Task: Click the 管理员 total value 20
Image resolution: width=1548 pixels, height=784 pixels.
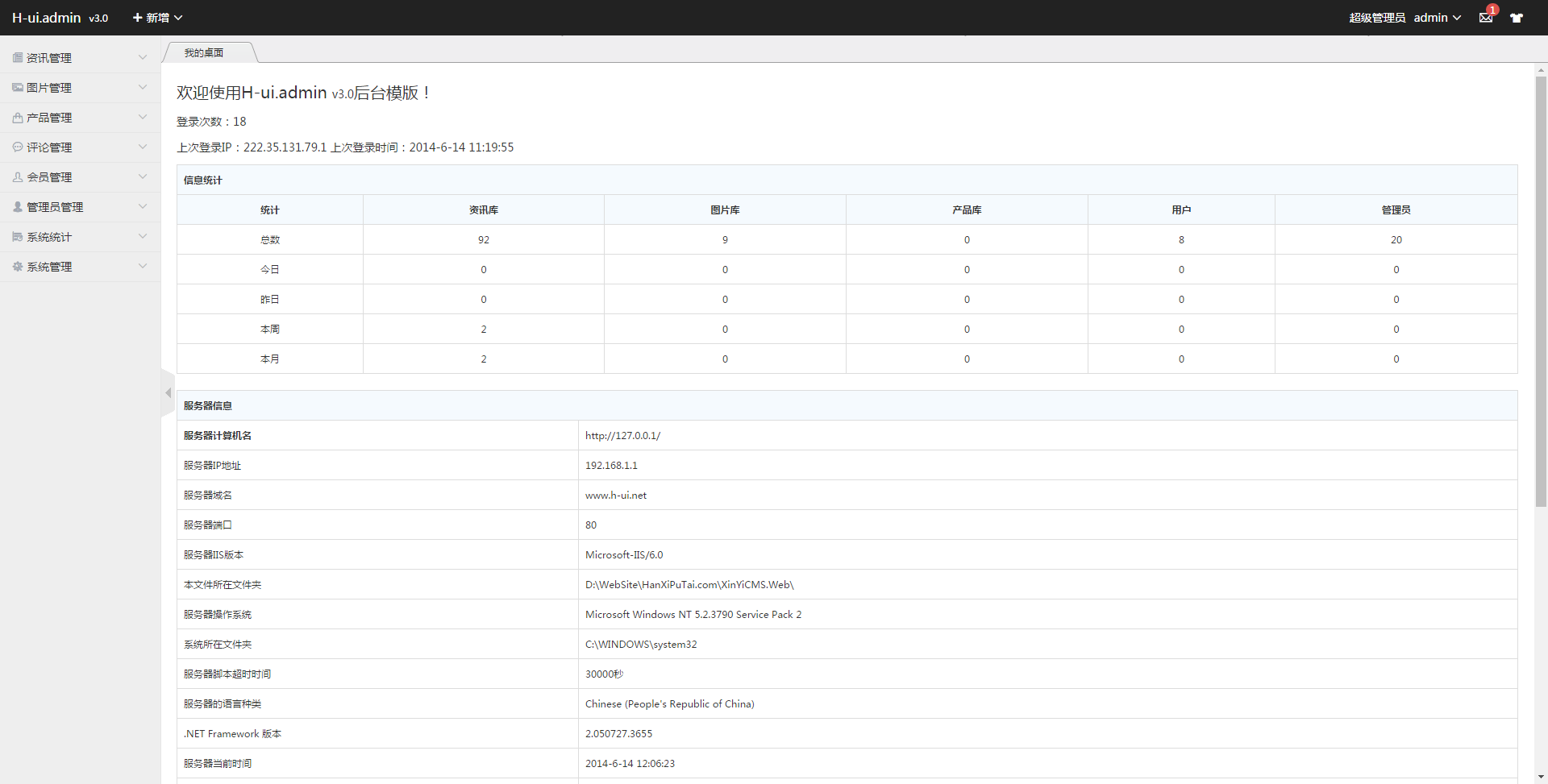Action: [1396, 240]
